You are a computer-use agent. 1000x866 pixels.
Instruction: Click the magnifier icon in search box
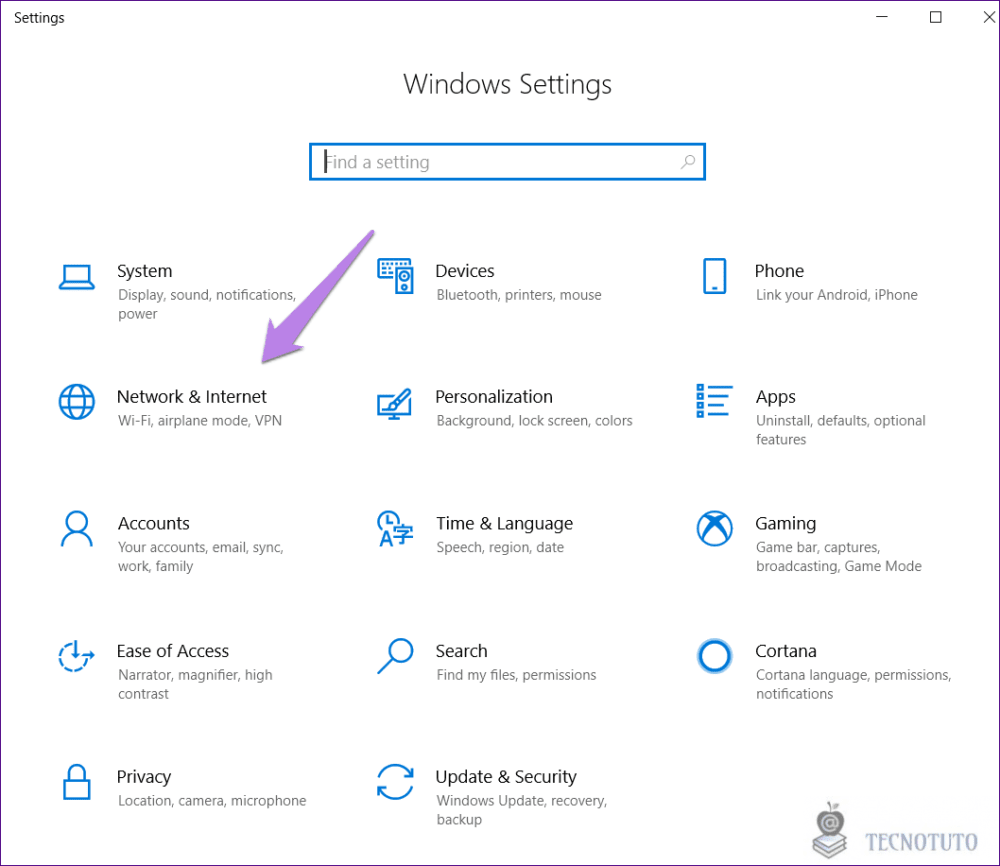pyautogui.click(x=688, y=162)
